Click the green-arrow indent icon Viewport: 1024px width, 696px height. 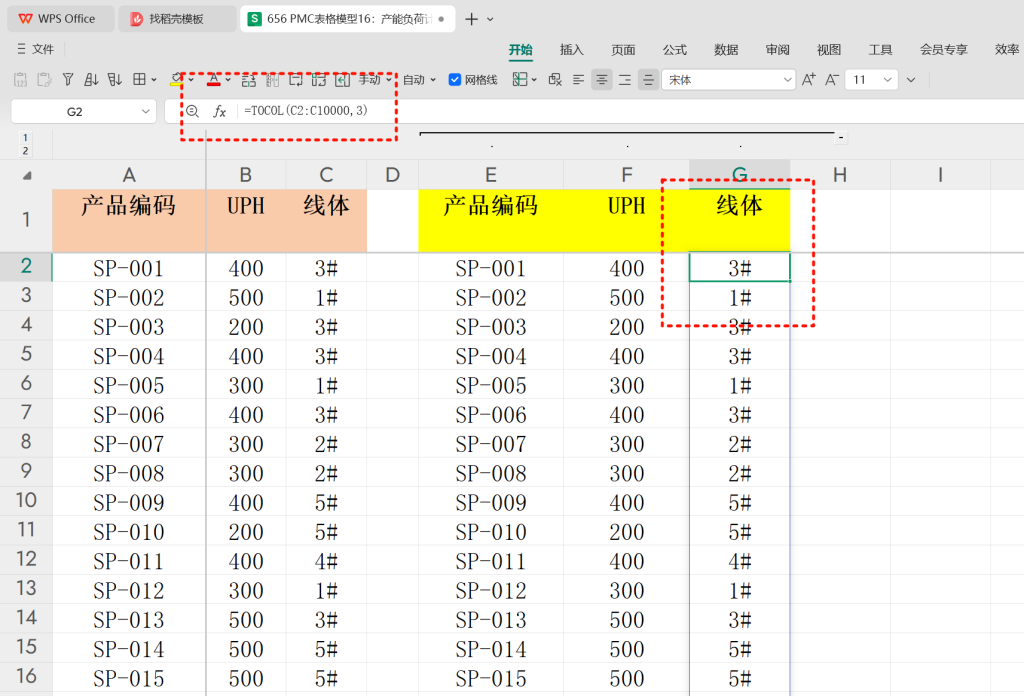click(x=342, y=80)
